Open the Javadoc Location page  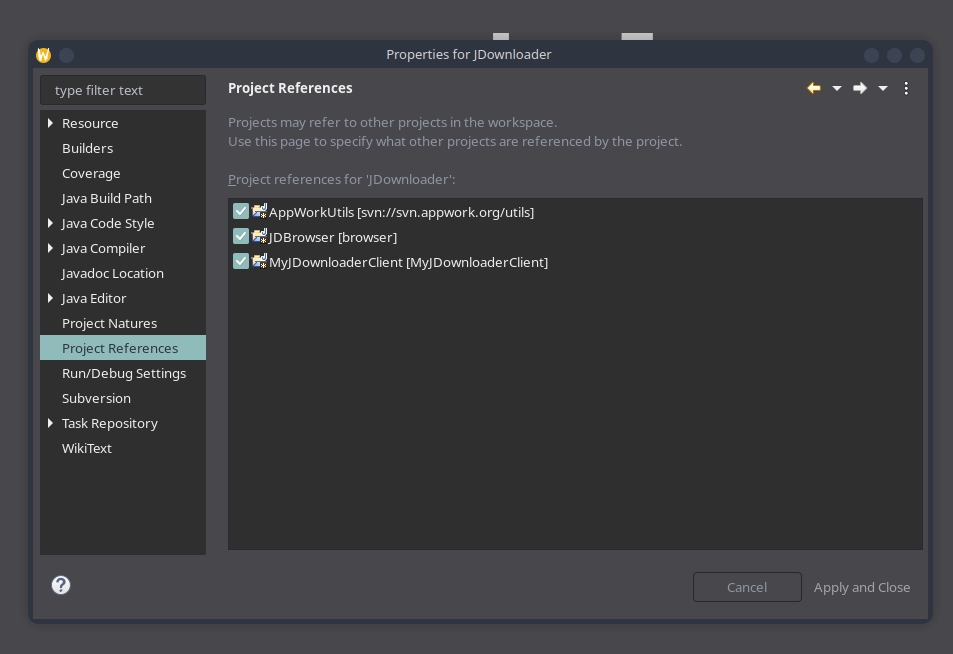(112, 274)
